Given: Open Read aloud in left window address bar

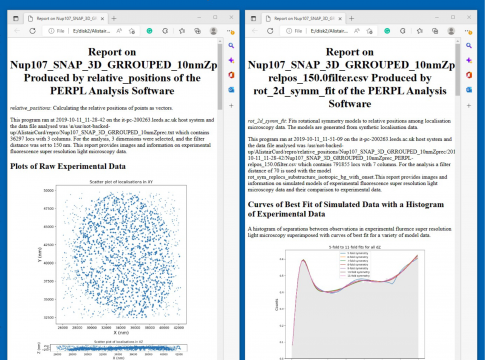Looking at the screenshot, I should tap(119, 31).
